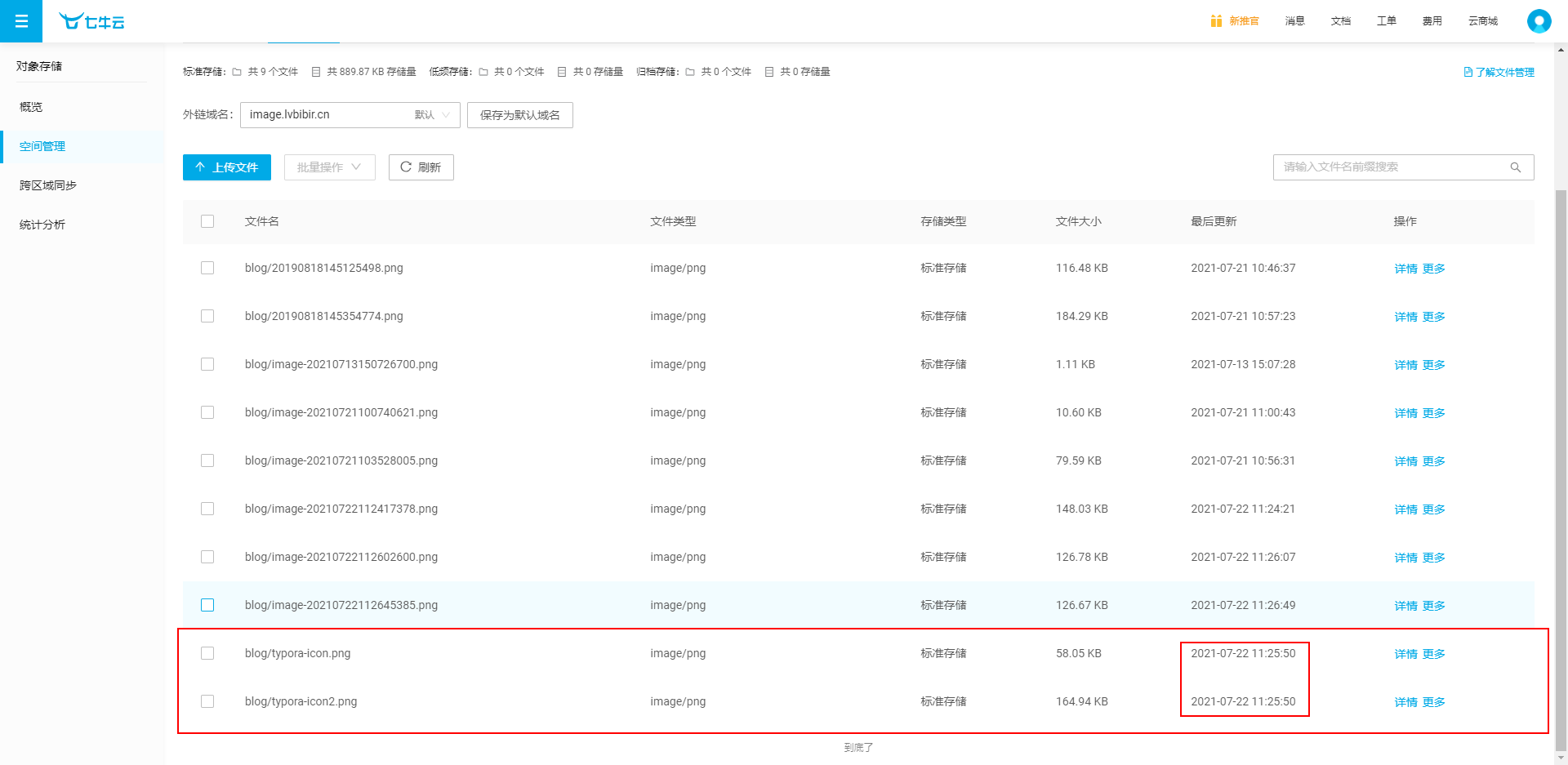1568x765 pixels.
Task: Open the user avatar profile menu
Action: pos(1539,21)
